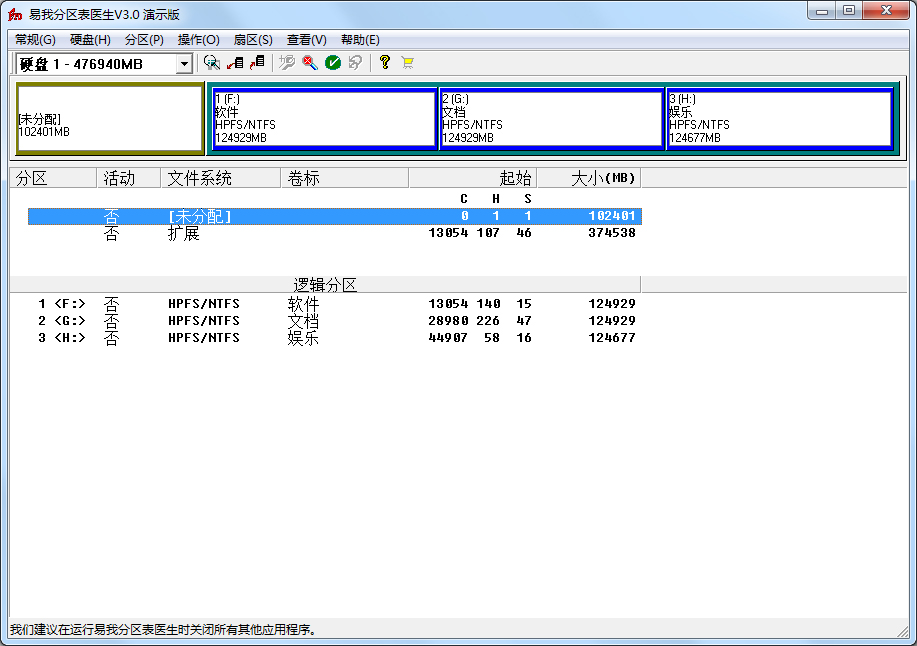Click the app logo icon in title bar

click(15, 14)
